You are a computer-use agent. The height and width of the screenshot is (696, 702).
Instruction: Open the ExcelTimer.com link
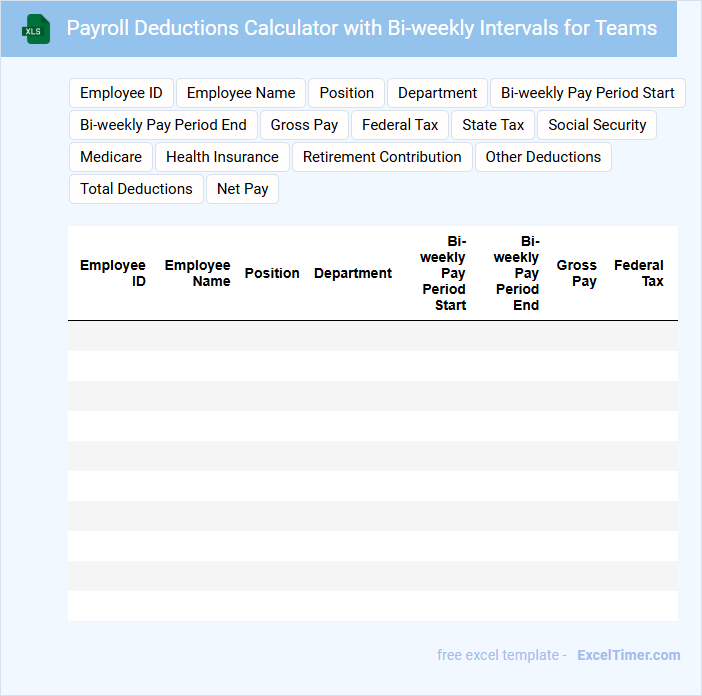pos(628,655)
